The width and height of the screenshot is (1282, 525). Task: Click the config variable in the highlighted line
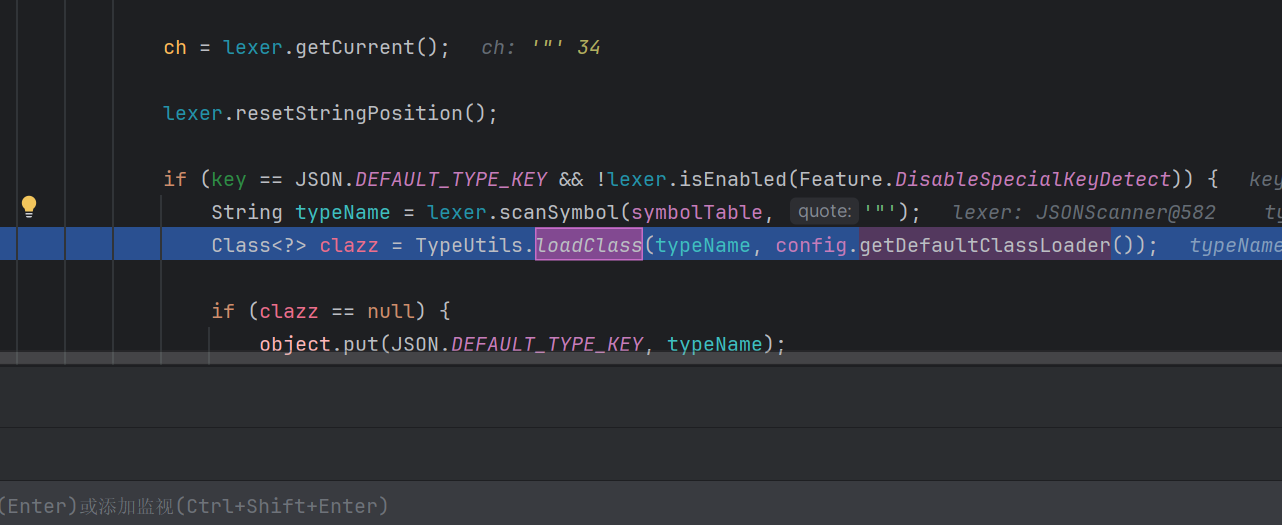click(811, 245)
